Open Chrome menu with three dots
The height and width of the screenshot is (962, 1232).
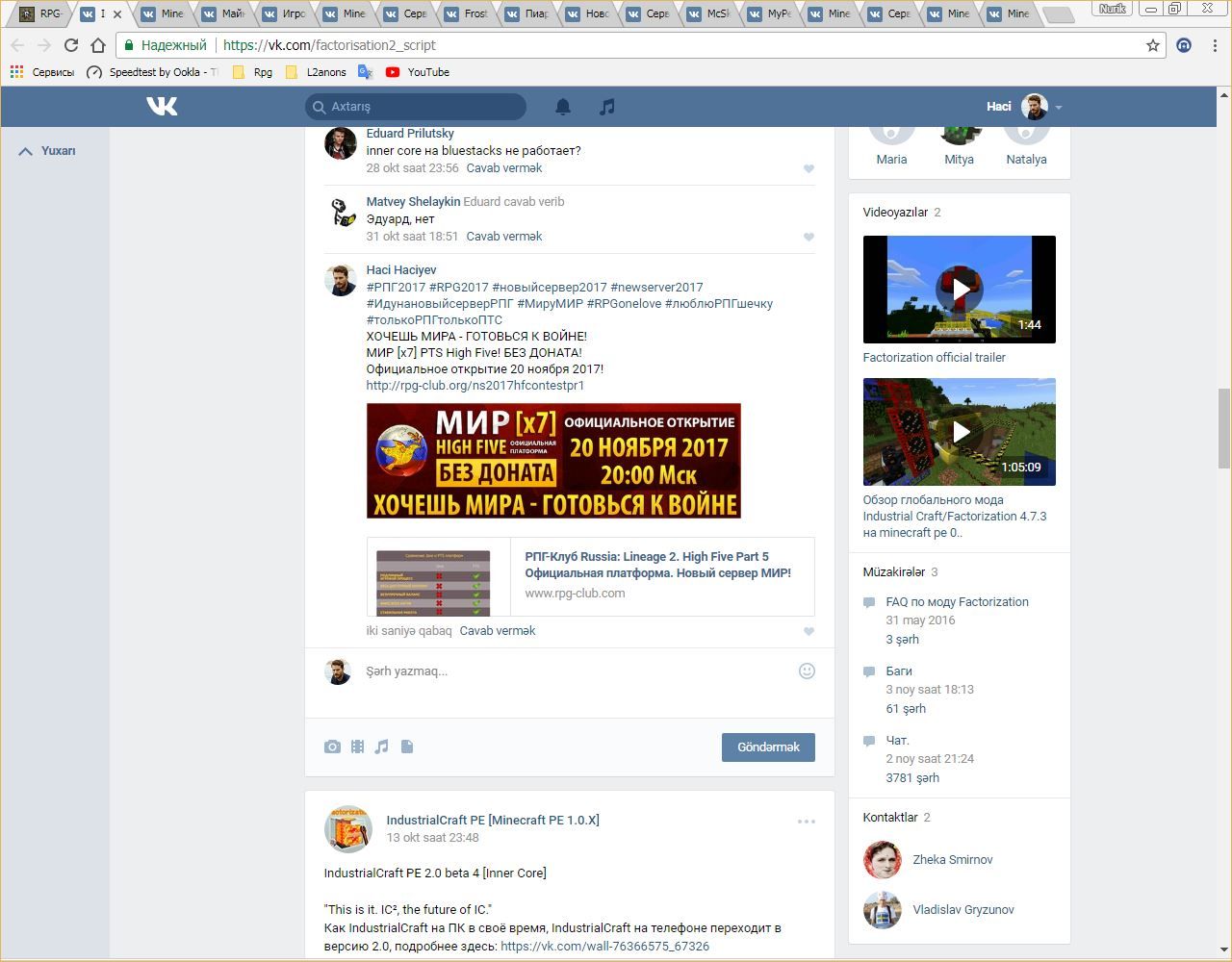click(x=1215, y=45)
